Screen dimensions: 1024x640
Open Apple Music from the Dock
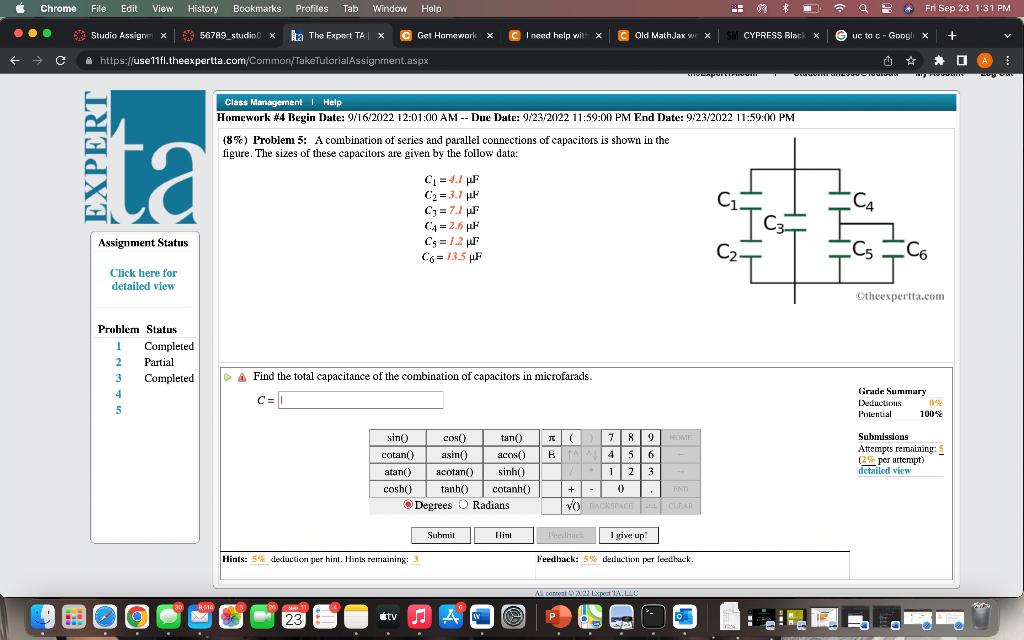coord(418,618)
